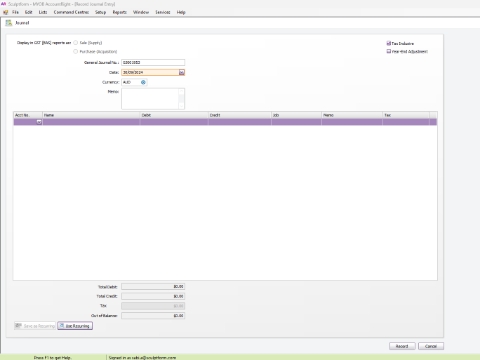Click the Acct No. column header

tap(28, 115)
